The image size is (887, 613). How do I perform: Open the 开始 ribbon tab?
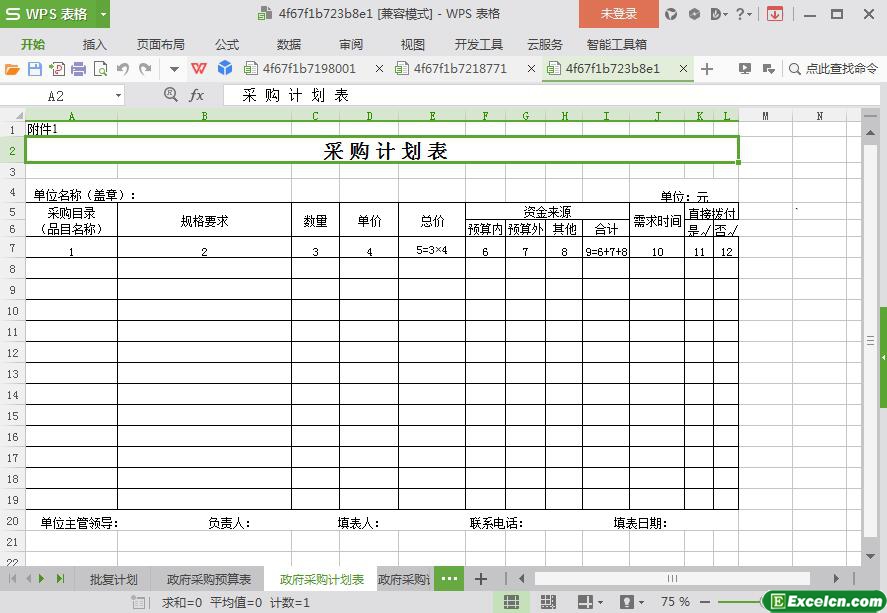(x=33, y=45)
